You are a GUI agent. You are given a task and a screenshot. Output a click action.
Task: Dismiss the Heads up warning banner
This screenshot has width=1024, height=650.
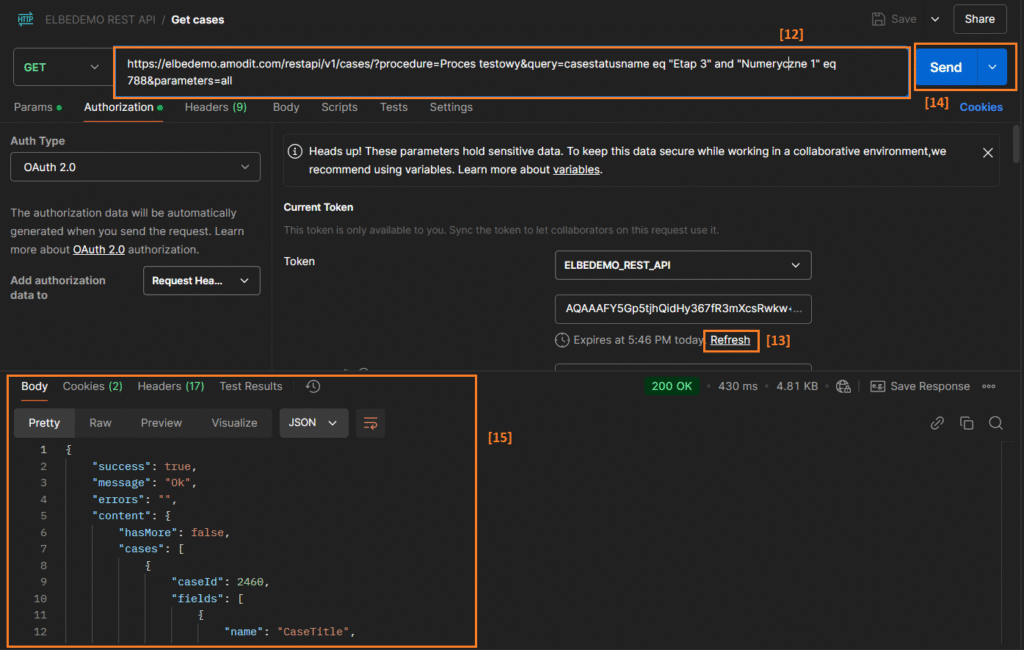[x=987, y=152]
